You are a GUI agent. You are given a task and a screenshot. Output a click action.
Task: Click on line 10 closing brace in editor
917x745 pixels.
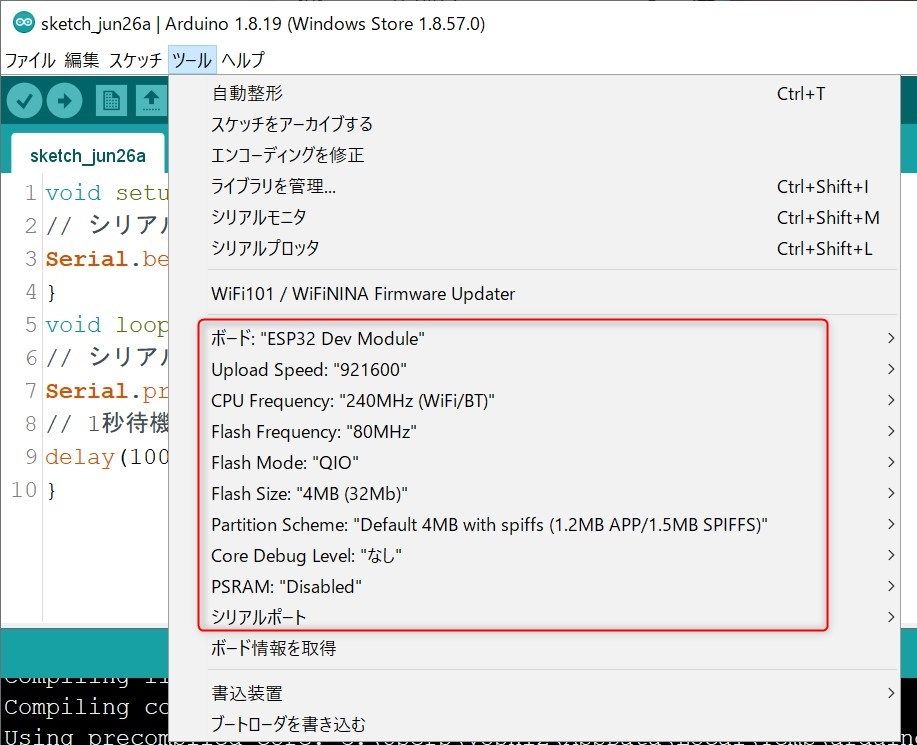pos(52,490)
